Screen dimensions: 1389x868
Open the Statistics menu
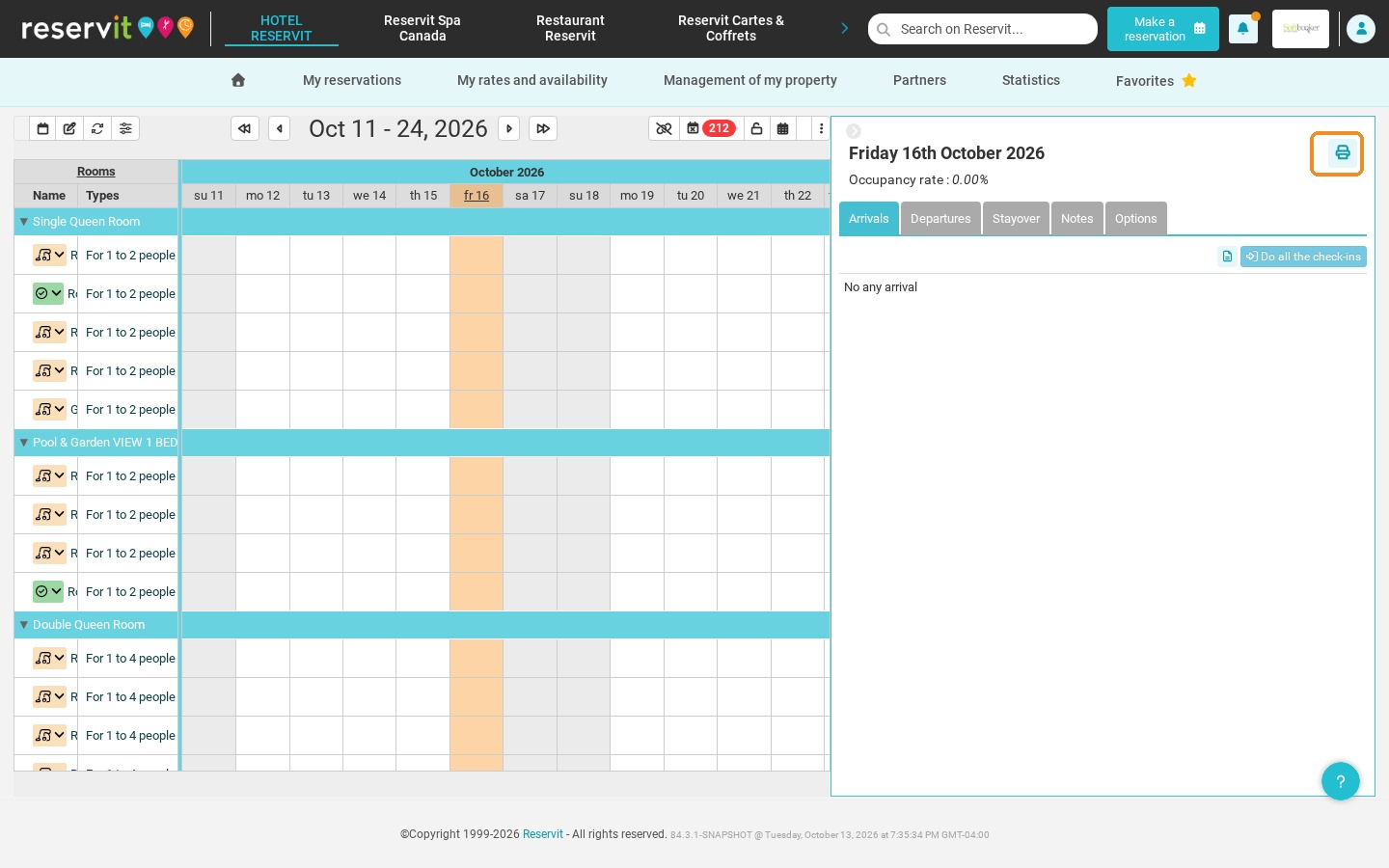1031,80
